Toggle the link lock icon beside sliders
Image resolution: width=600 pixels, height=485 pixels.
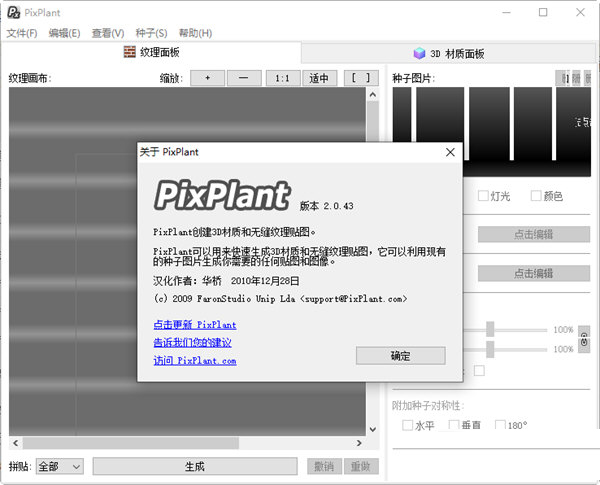(584, 339)
